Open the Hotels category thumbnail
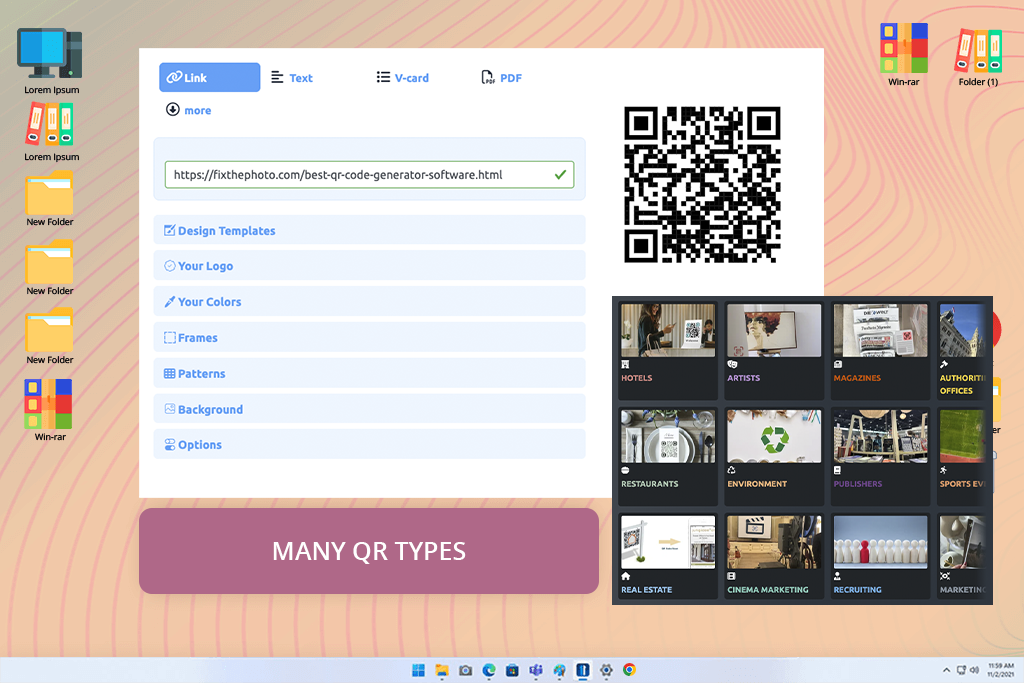The image size is (1024, 683). [x=667, y=330]
